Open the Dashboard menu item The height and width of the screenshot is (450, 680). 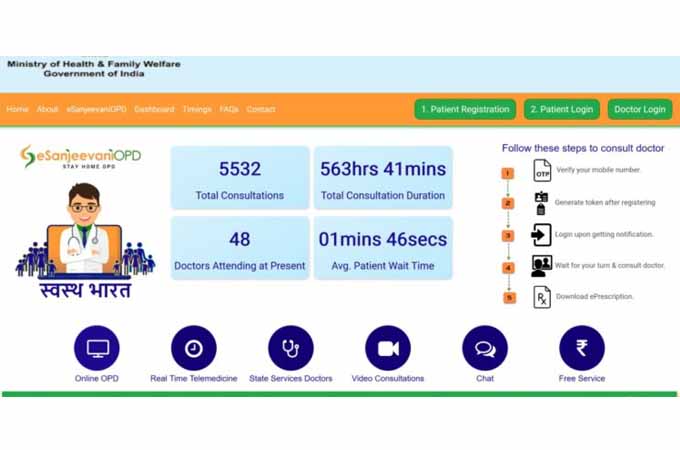154,109
